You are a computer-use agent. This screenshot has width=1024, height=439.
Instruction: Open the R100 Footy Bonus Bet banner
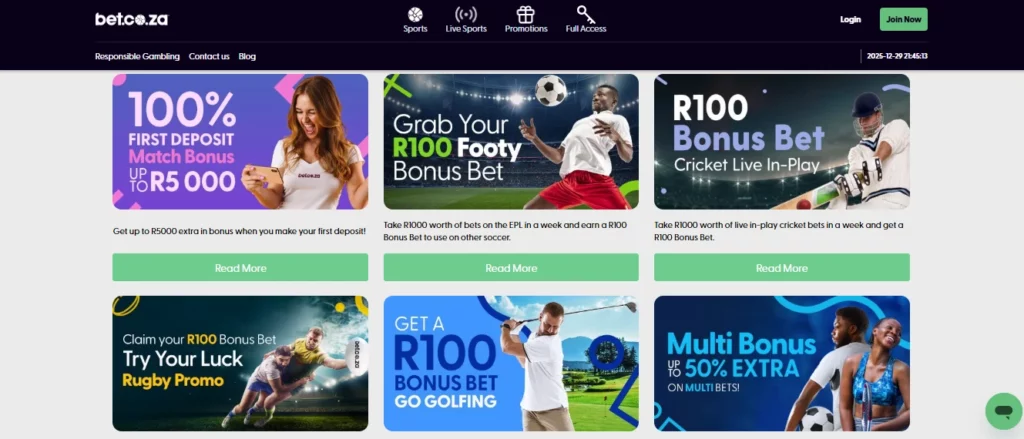click(x=511, y=142)
